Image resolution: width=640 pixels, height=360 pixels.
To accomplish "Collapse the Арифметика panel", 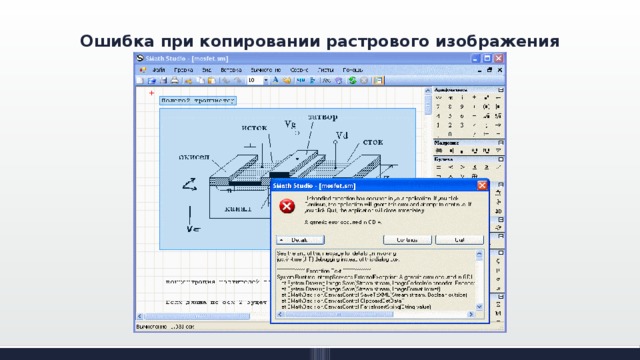I will 501,89.
